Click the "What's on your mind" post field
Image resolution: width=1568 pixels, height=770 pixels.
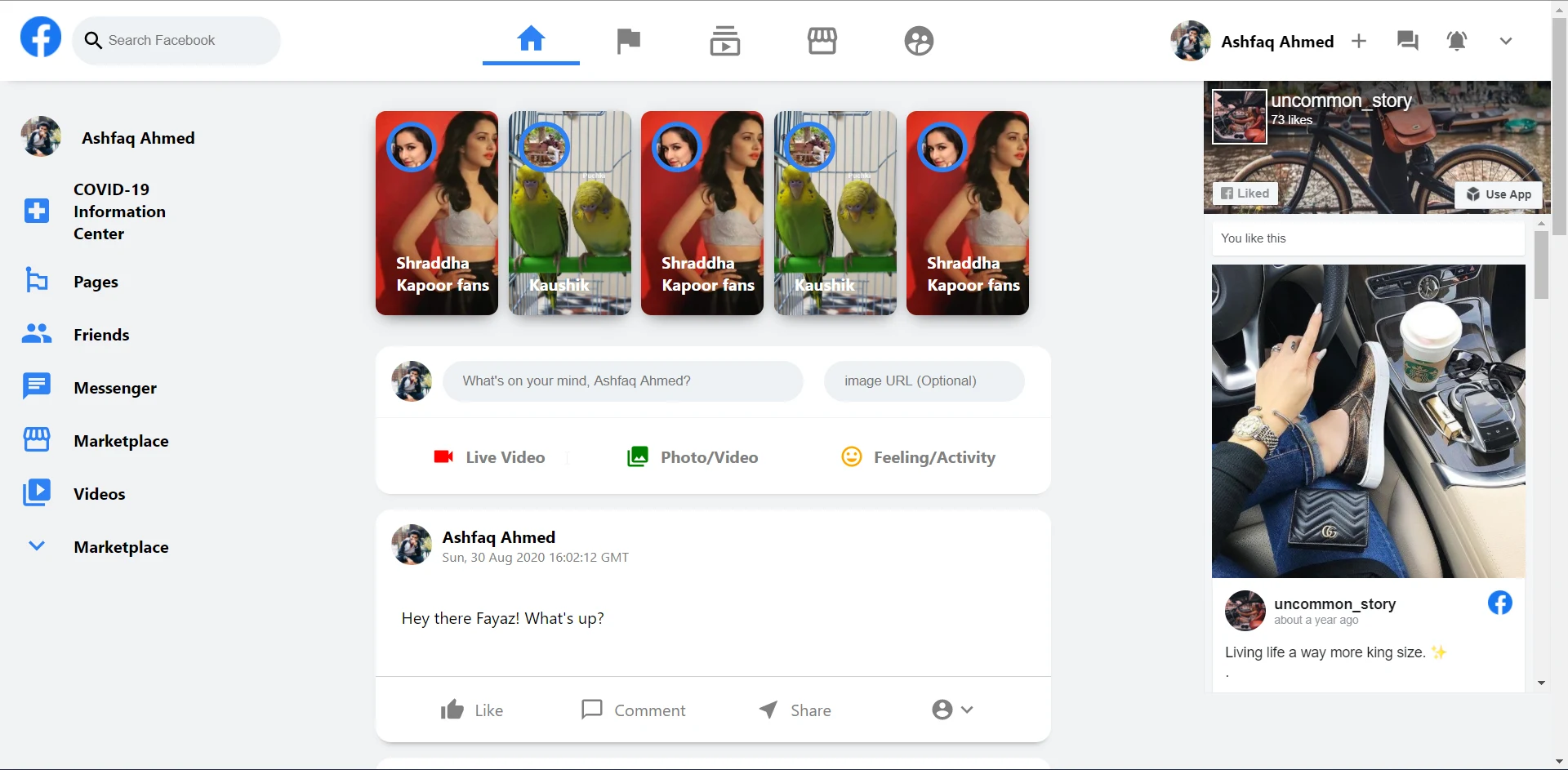pyautogui.click(x=622, y=381)
